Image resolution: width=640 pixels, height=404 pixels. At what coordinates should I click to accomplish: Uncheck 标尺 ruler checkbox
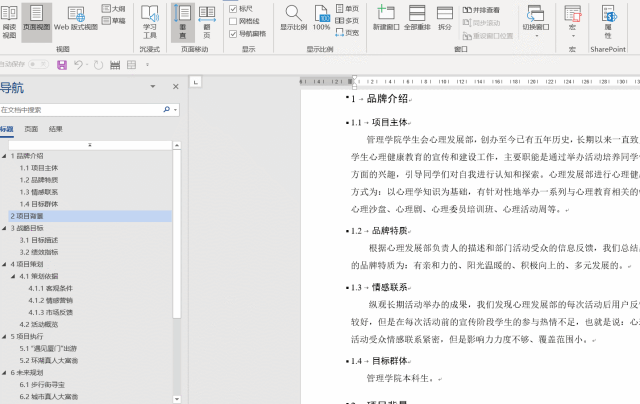(x=233, y=9)
